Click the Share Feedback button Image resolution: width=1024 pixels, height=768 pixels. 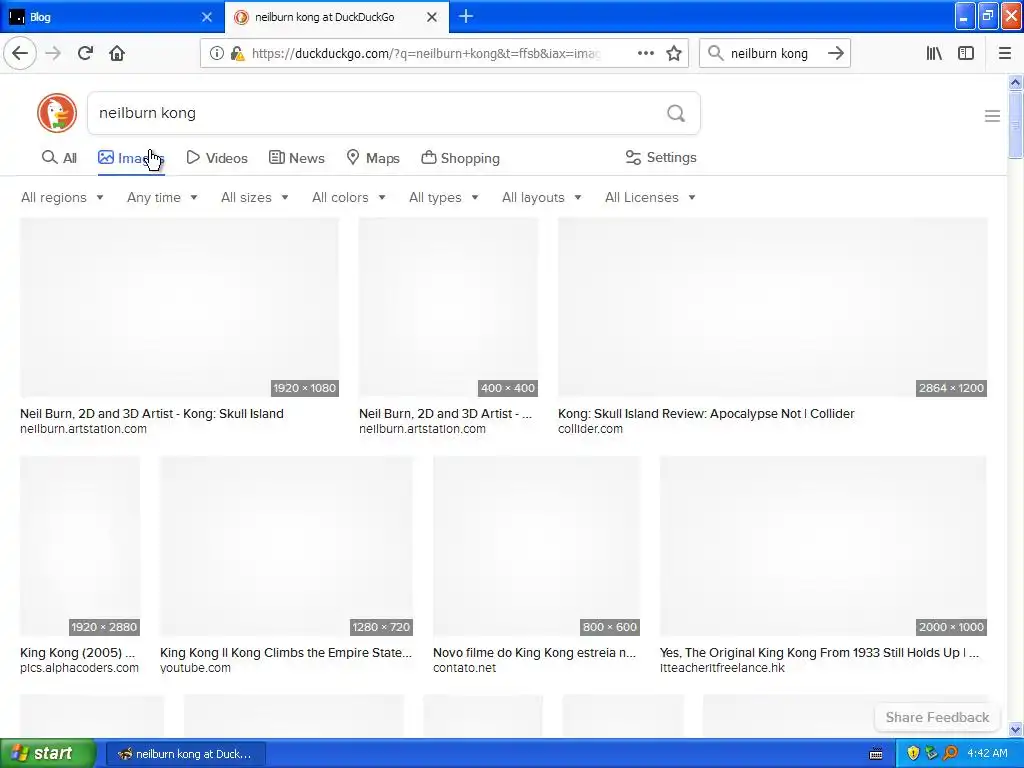point(937,717)
